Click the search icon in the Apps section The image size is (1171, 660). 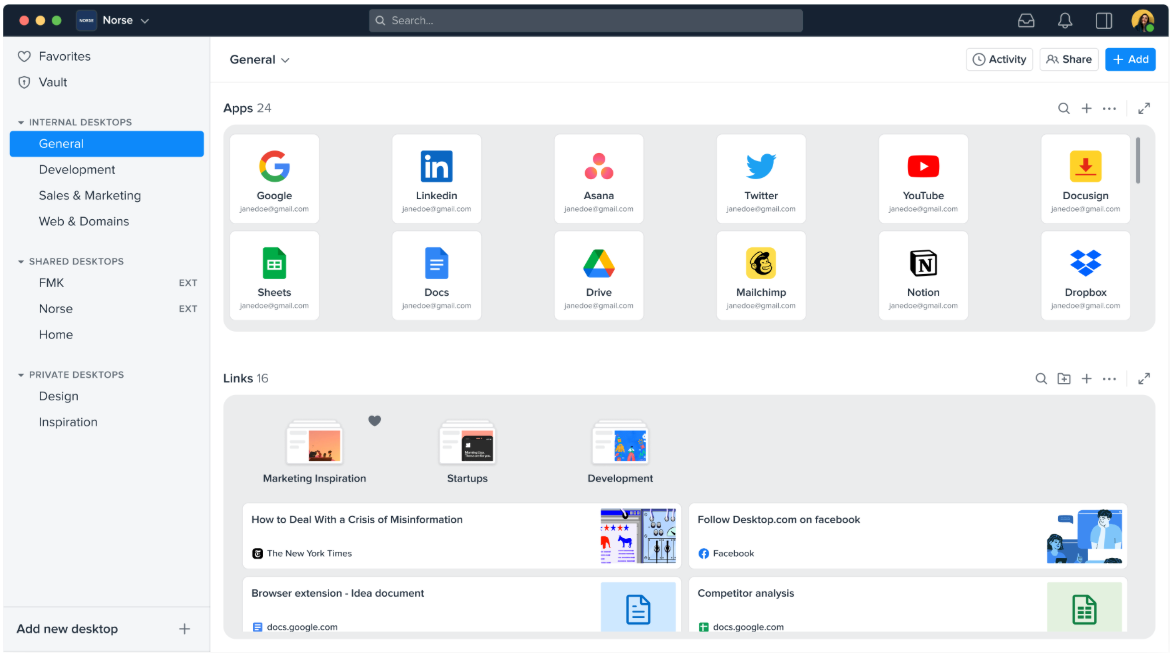[x=1063, y=107]
